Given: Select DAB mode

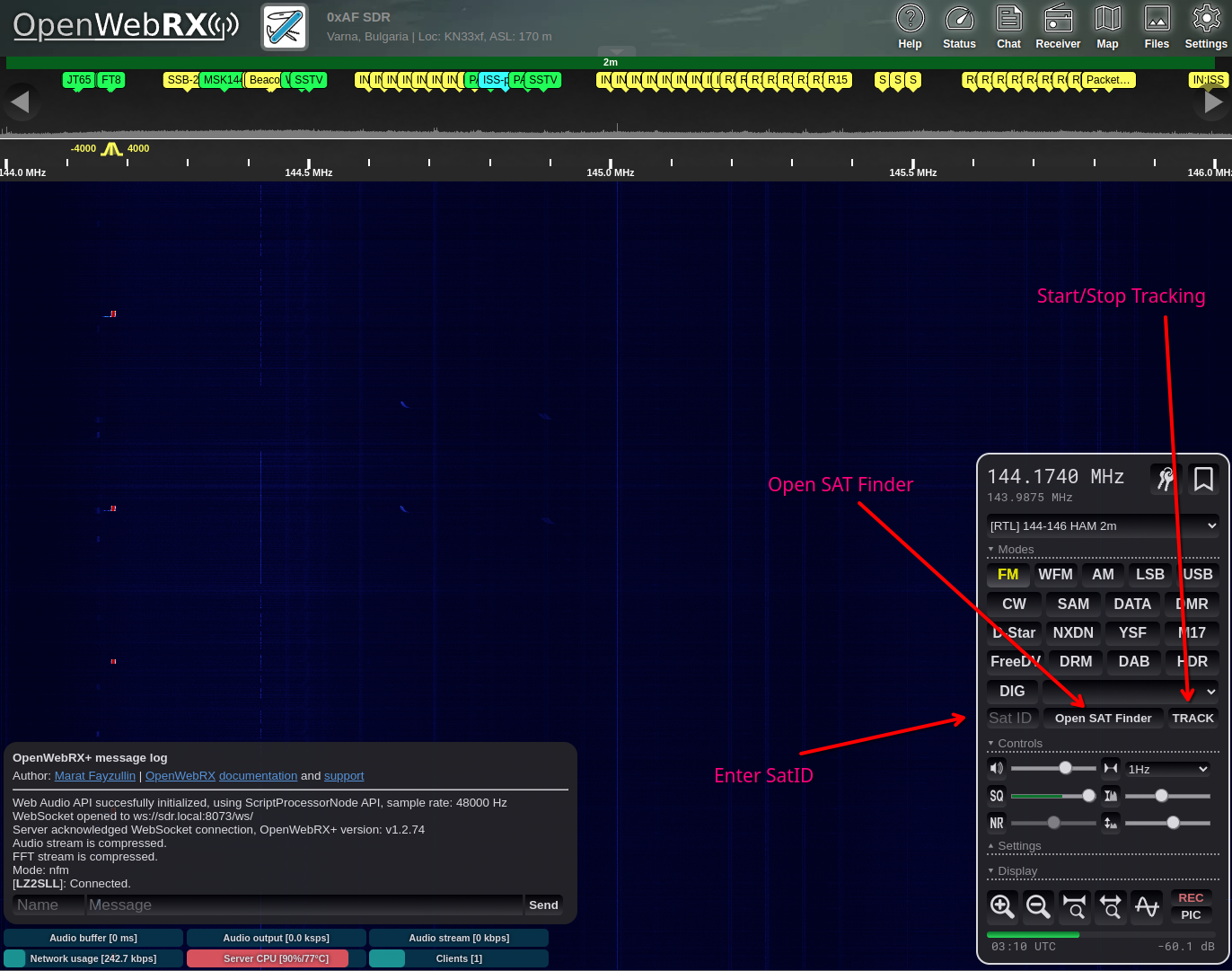Looking at the screenshot, I should 1134,662.
